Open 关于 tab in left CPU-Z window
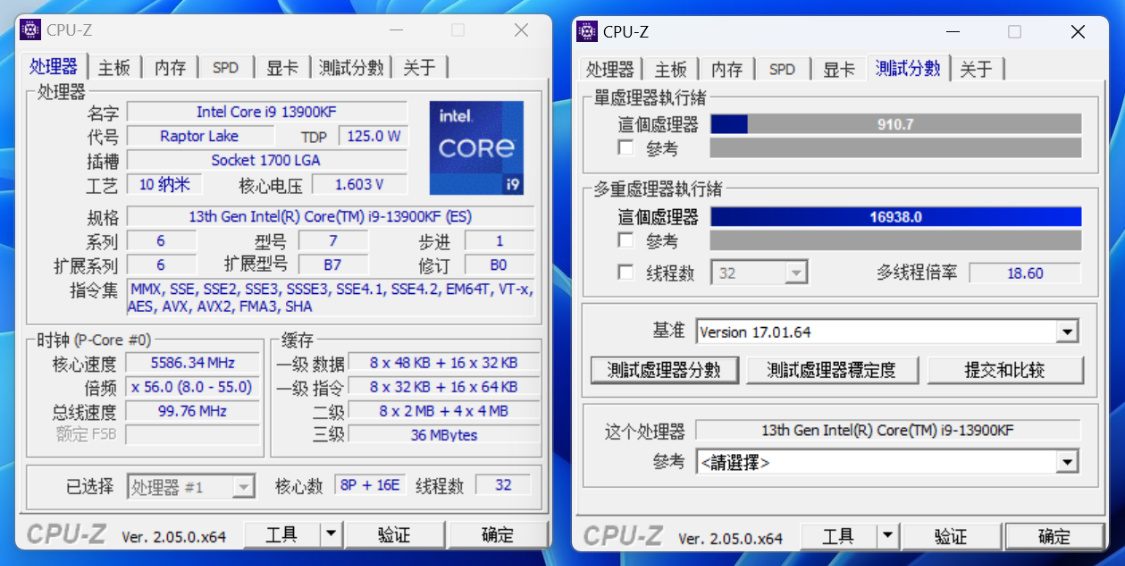 click(420, 68)
